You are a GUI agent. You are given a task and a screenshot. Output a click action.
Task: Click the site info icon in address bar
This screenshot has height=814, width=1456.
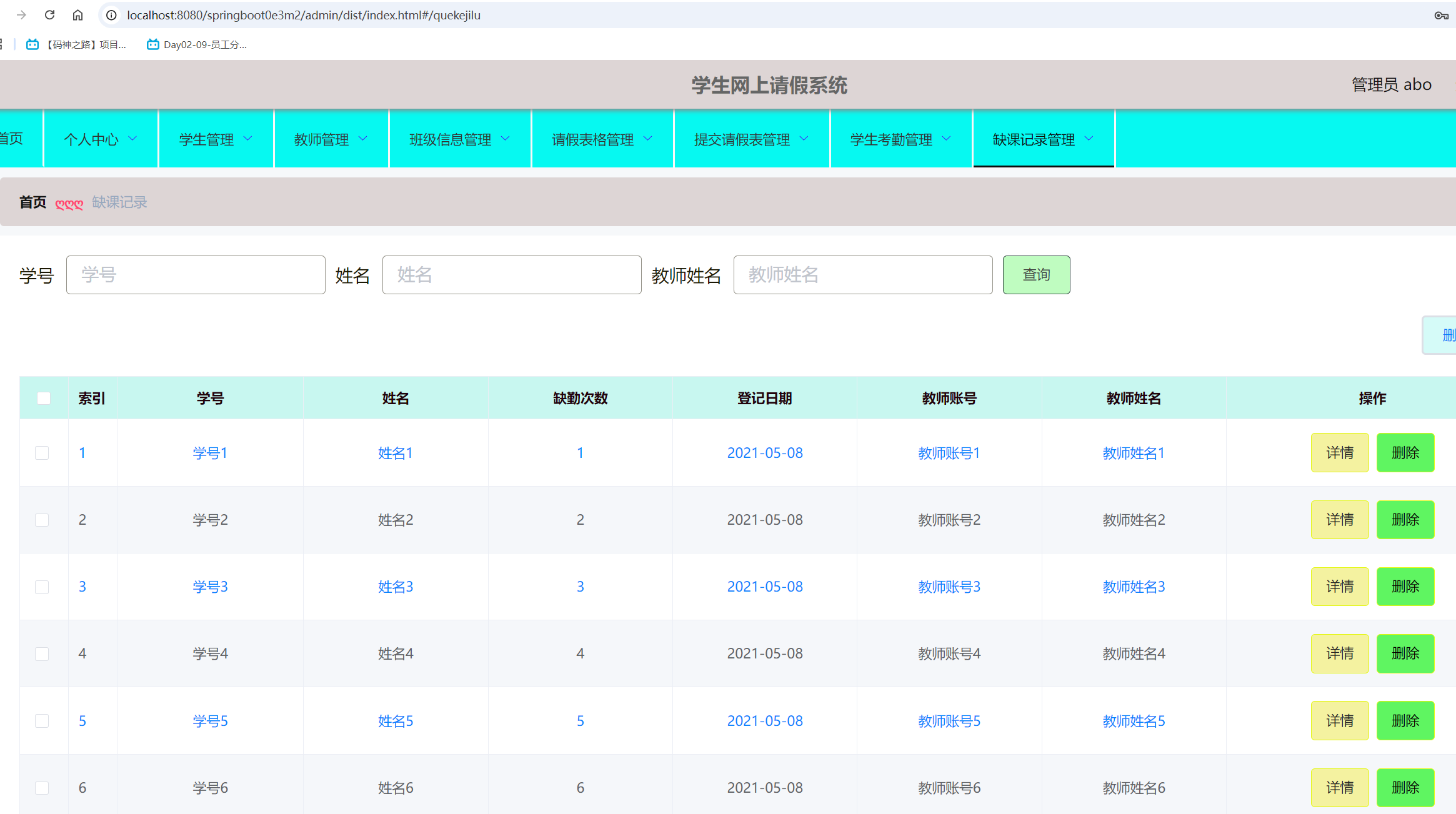(111, 14)
